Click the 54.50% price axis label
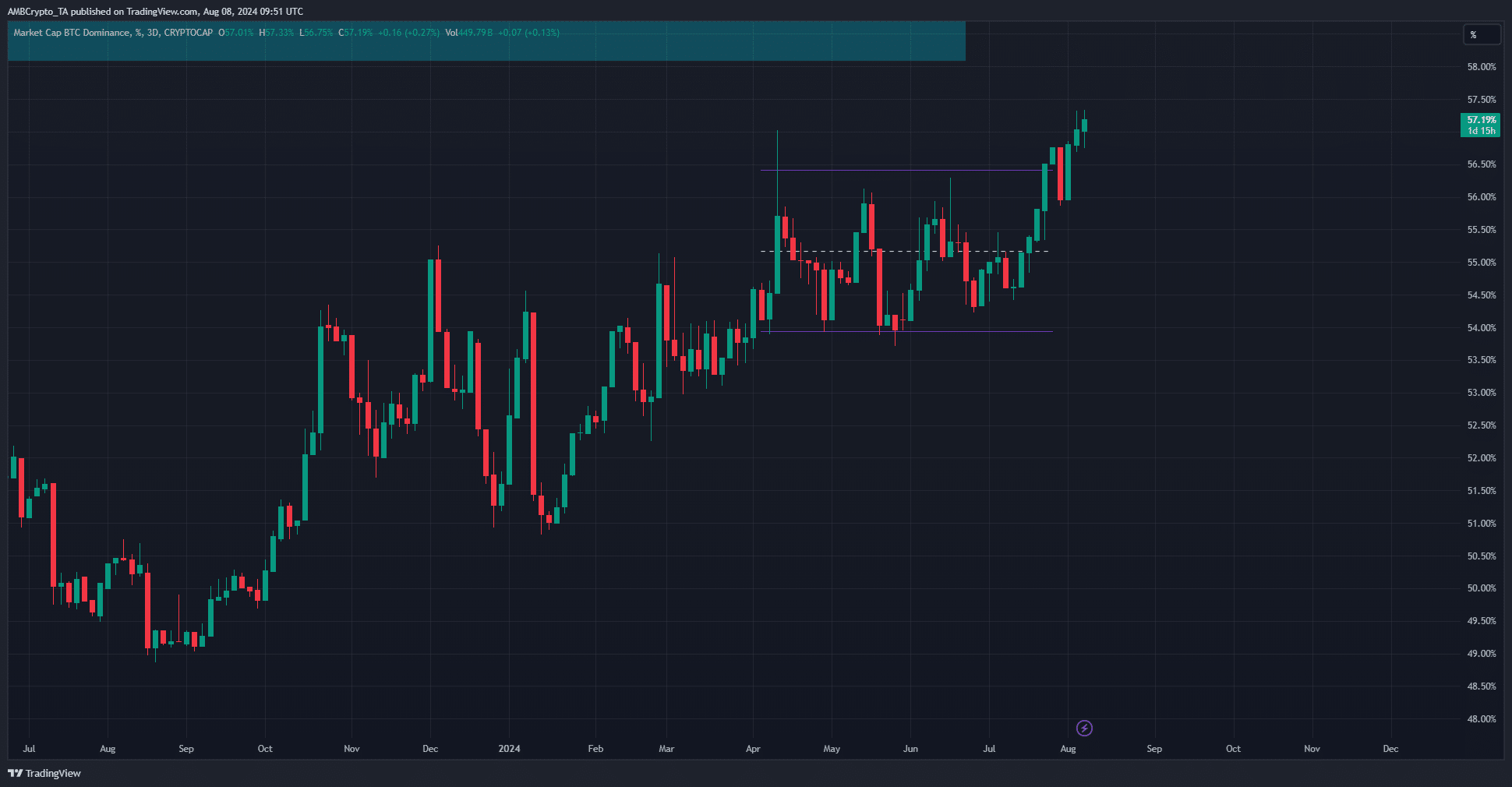The width and height of the screenshot is (1512, 787). coord(1481,295)
